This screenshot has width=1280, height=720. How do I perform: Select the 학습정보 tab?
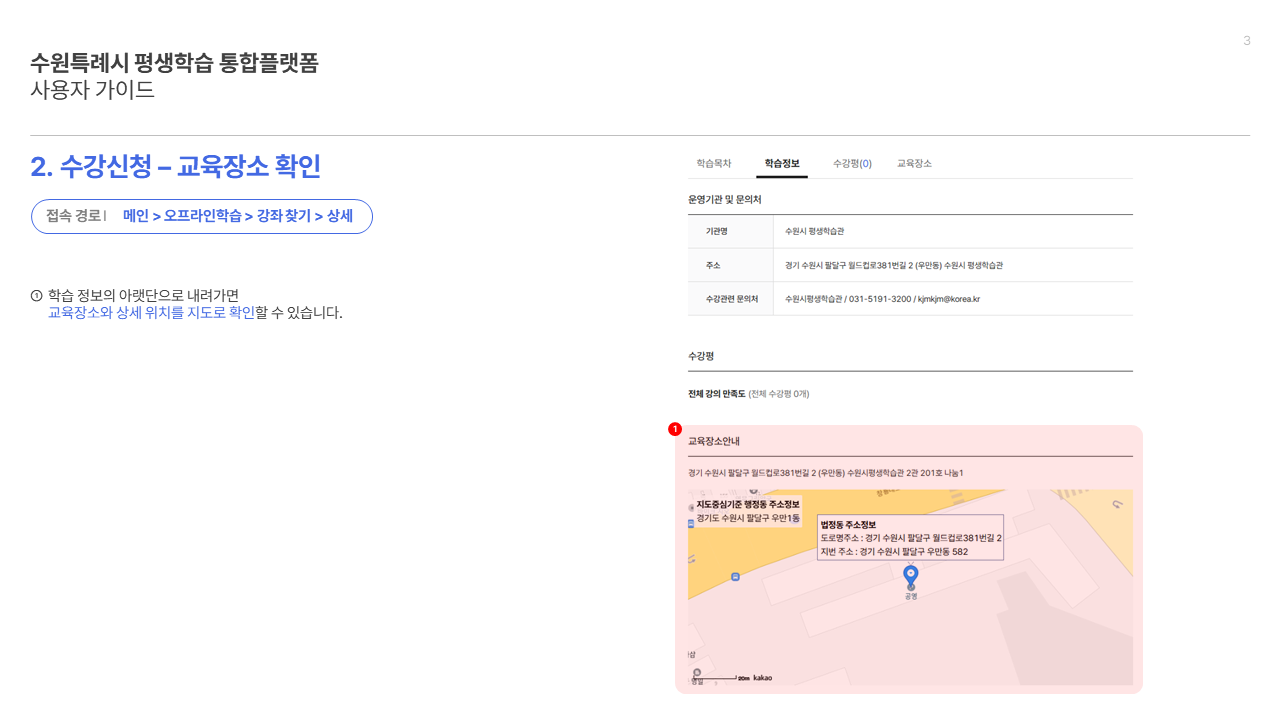(782, 163)
